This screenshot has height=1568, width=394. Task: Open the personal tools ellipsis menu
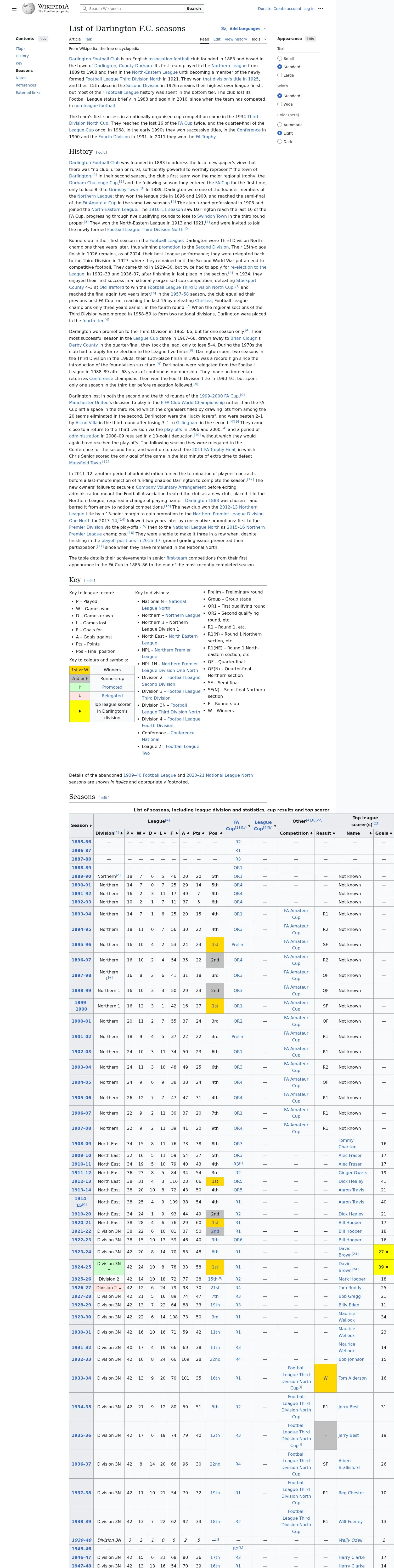321,9
